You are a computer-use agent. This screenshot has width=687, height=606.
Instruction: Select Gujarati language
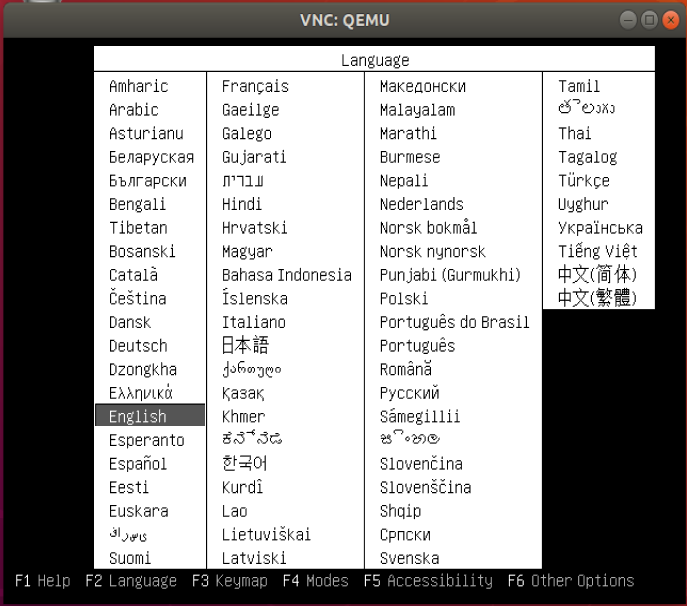click(x=254, y=157)
